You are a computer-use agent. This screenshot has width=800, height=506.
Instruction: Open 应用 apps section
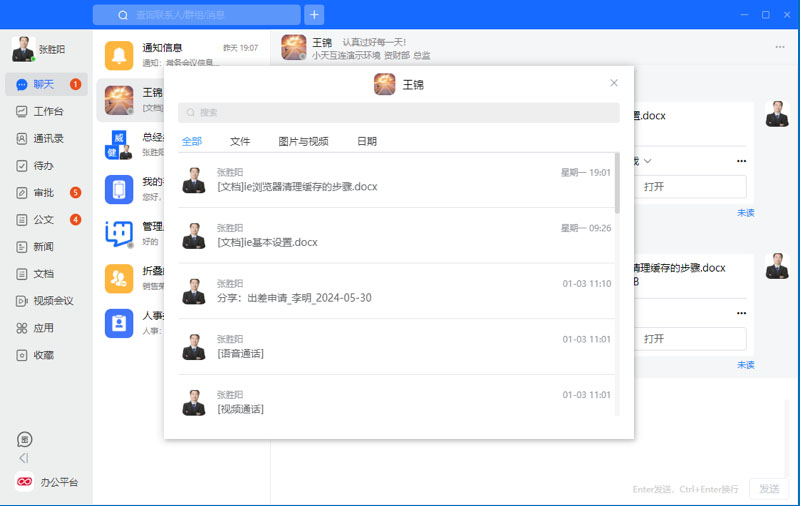(x=42, y=327)
